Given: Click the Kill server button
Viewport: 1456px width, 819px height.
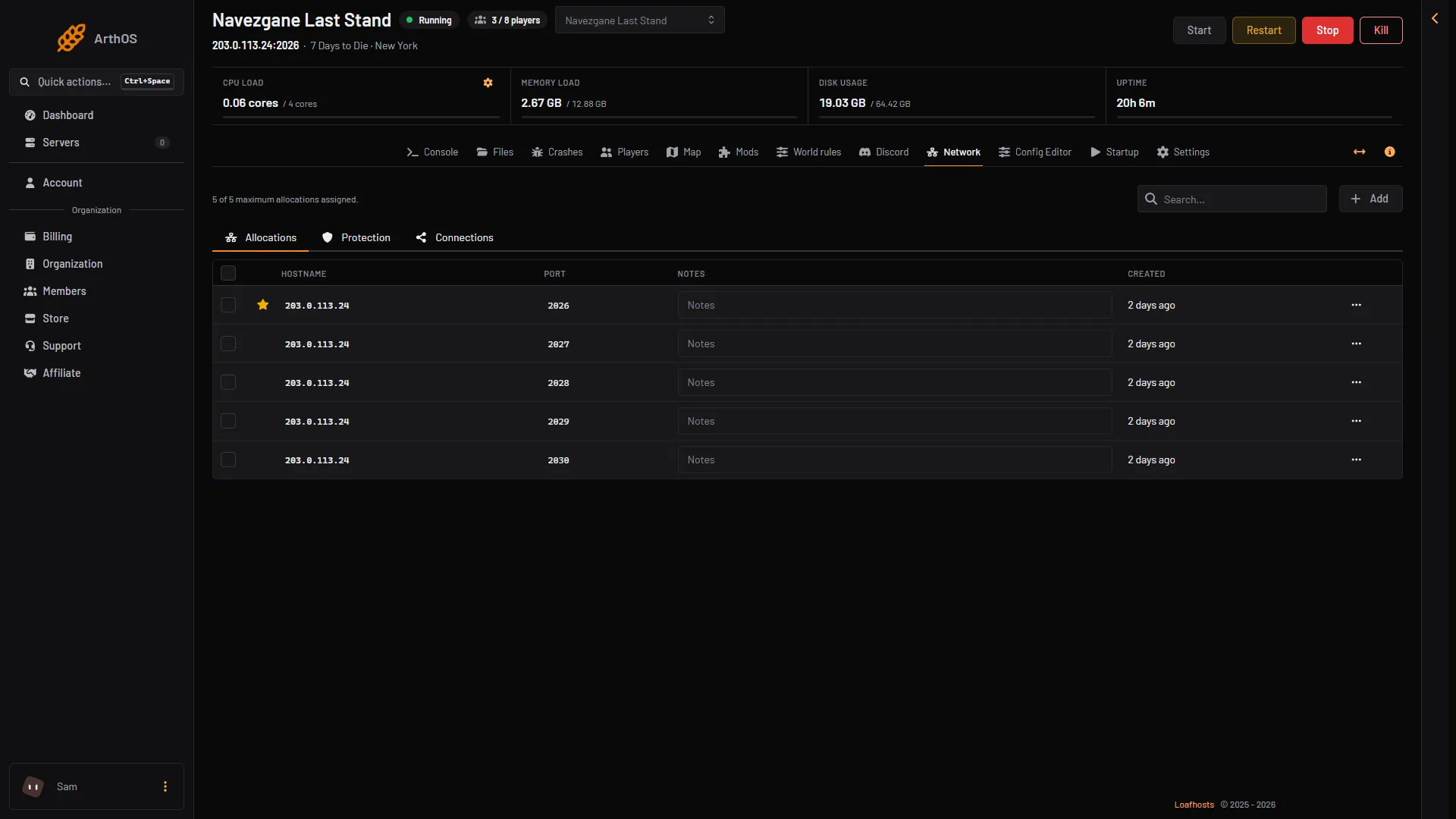Looking at the screenshot, I should [1381, 30].
